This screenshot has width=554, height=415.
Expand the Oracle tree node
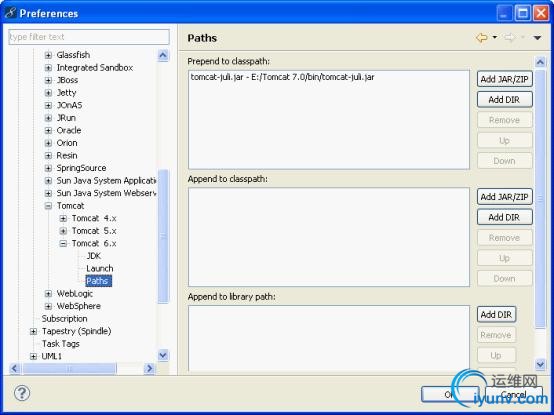pyautogui.click(x=48, y=130)
